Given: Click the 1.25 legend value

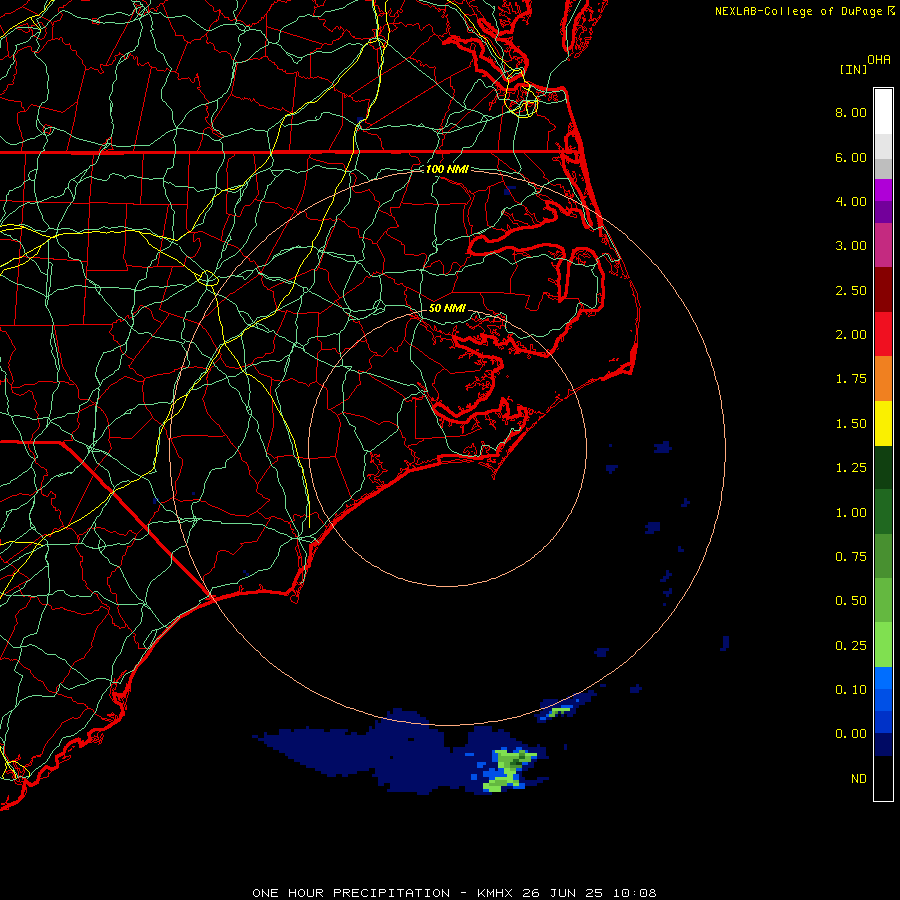Looking at the screenshot, I should coord(851,468).
